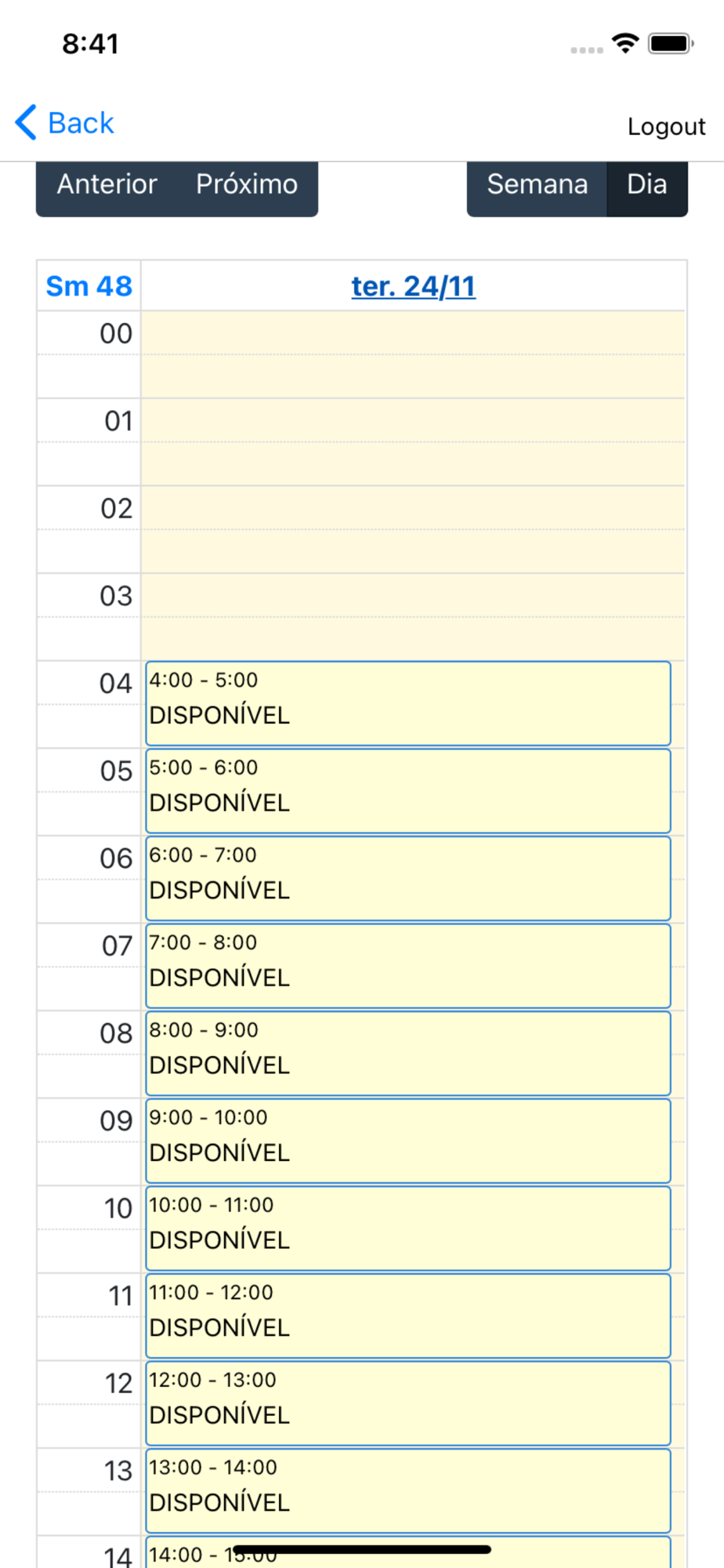This screenshot has height=1568, width=724.
Task: Tap the Sm 48 week label
Action: (x=89, y=287)
